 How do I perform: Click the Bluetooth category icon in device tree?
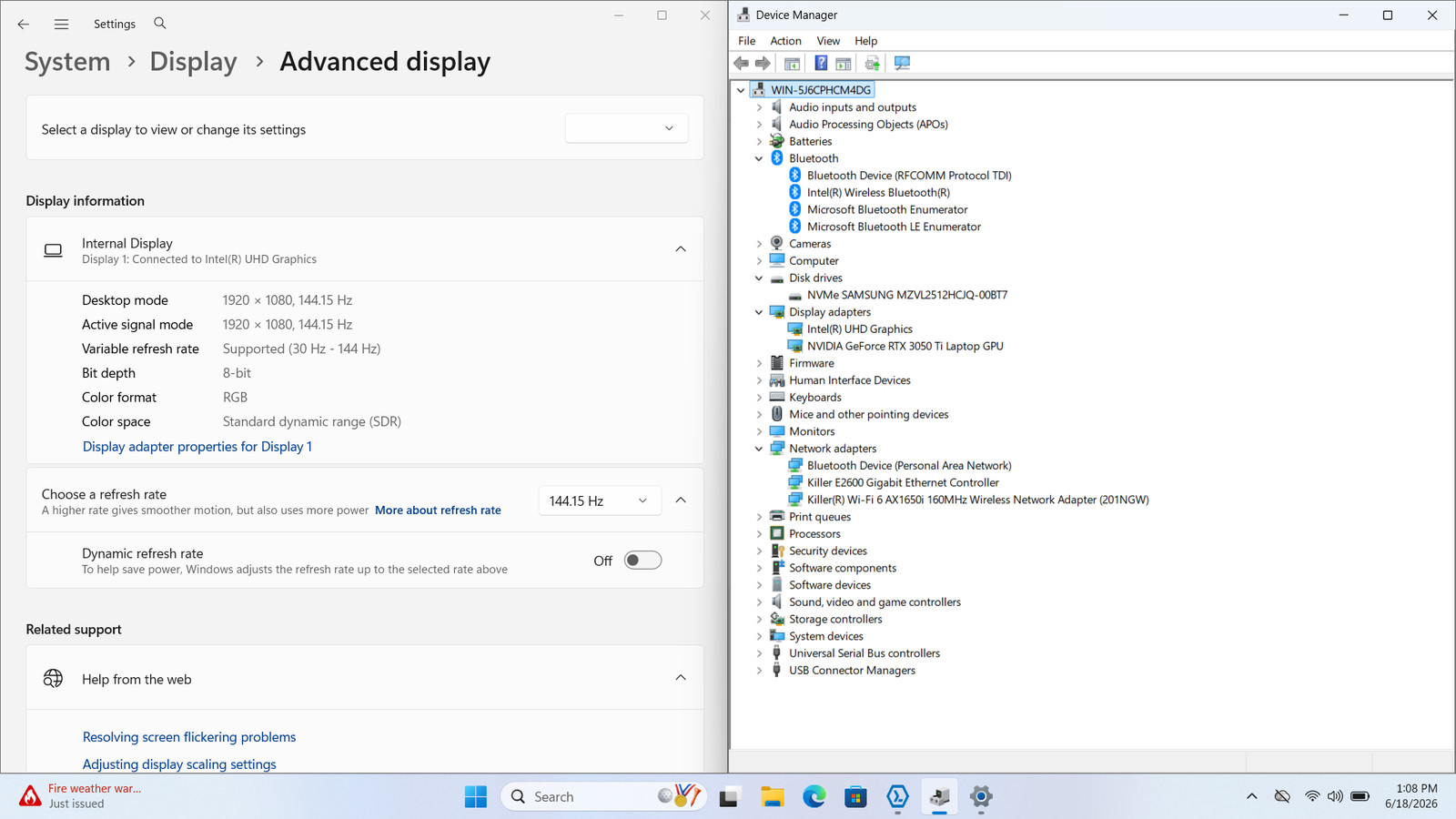776,158
